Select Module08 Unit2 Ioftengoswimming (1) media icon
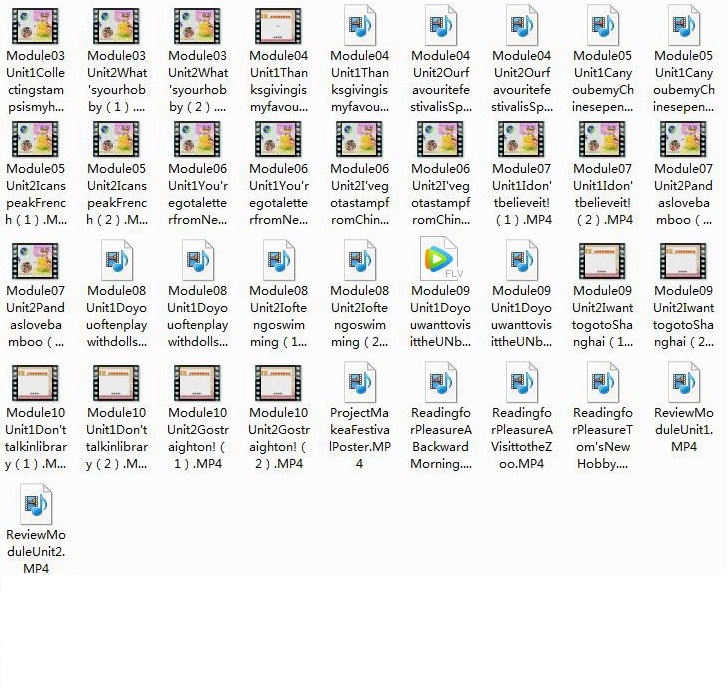This screenshot has height=693, width=728. pyautogui.click(x=278, y=261)
